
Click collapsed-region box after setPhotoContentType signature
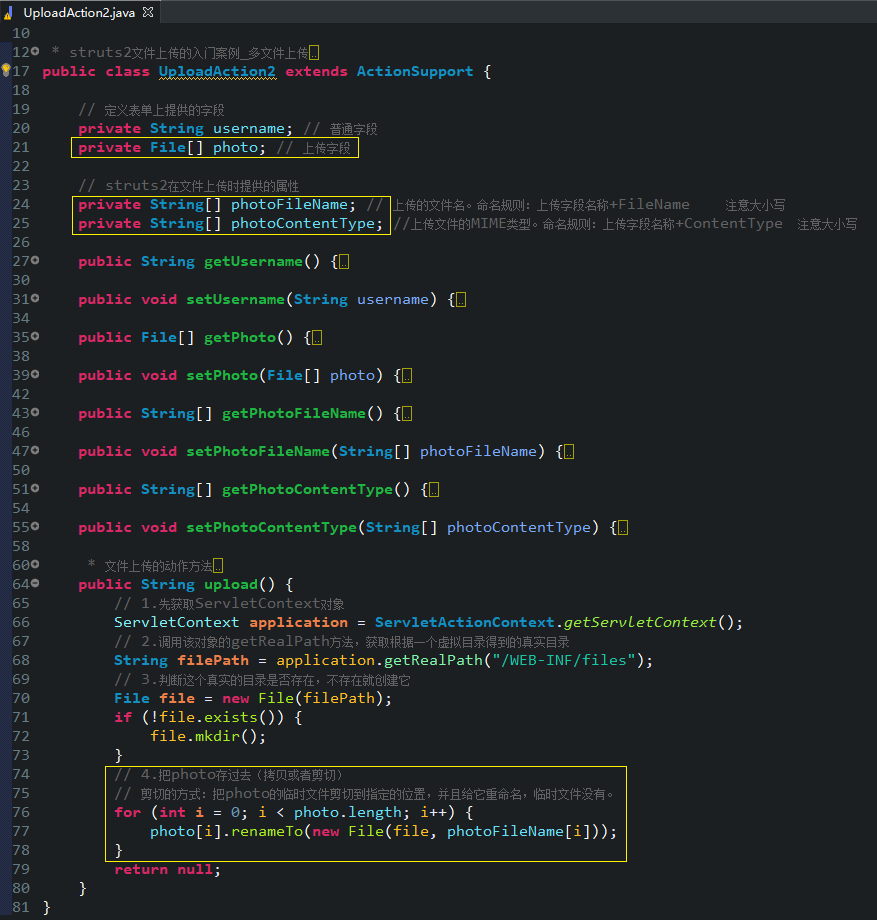click(x=623, y=527)
